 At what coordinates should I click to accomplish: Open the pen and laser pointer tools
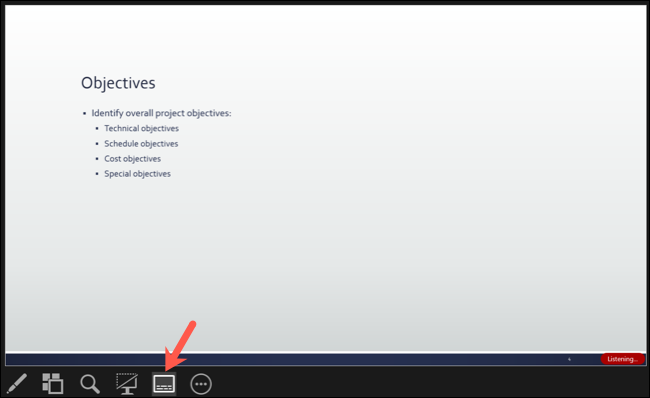[x=17, y=383]
